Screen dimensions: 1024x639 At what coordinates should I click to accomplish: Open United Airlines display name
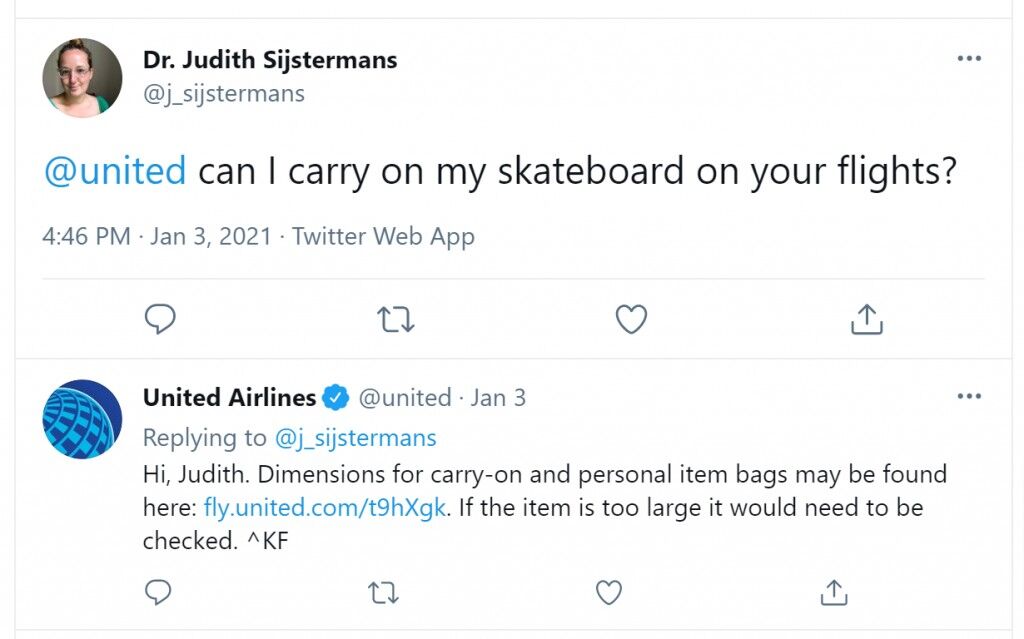click(229, 397)
